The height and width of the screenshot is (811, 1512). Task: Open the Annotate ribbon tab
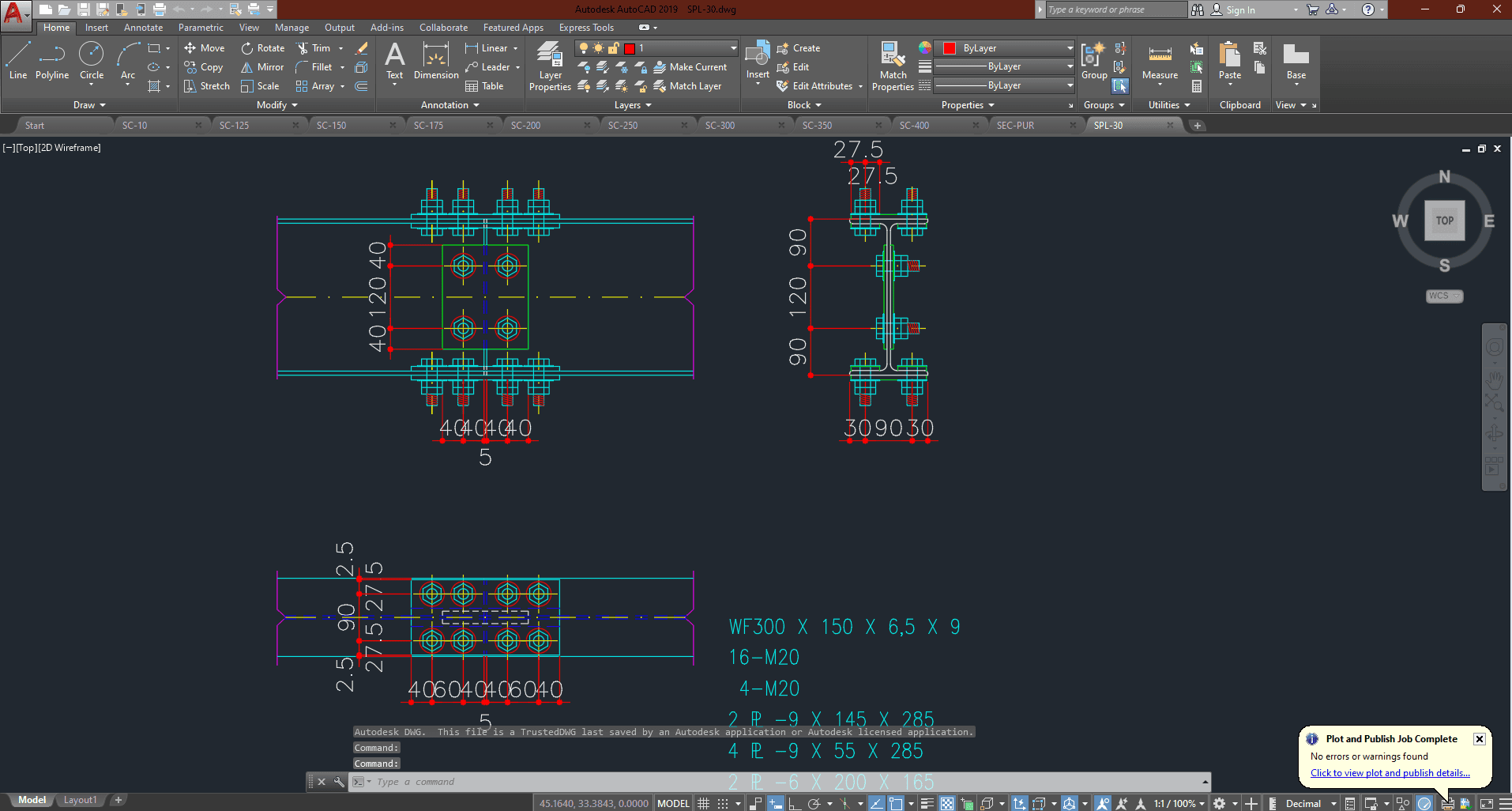[143, 28]
